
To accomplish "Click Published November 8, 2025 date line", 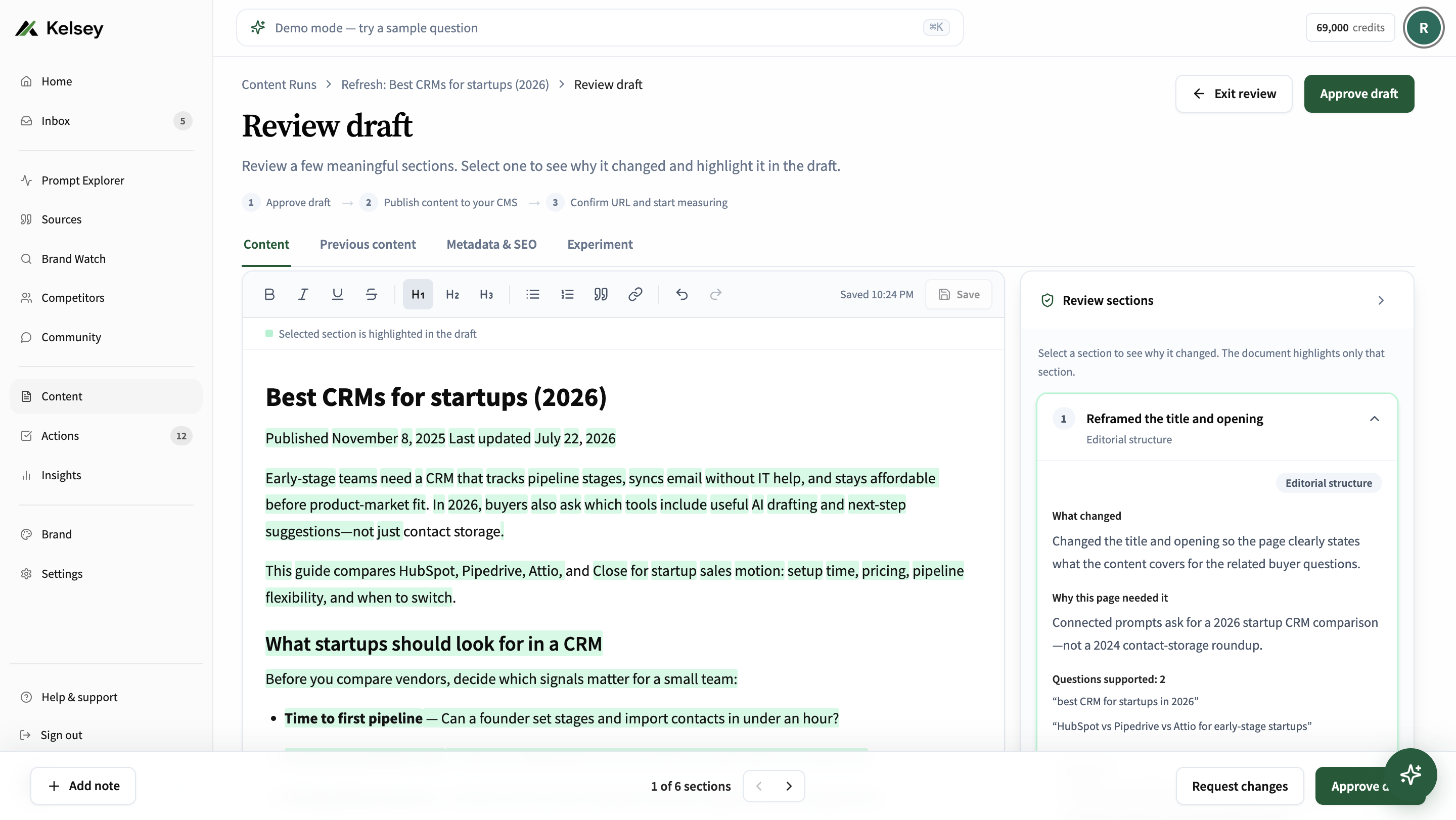I will click(440, 438).
